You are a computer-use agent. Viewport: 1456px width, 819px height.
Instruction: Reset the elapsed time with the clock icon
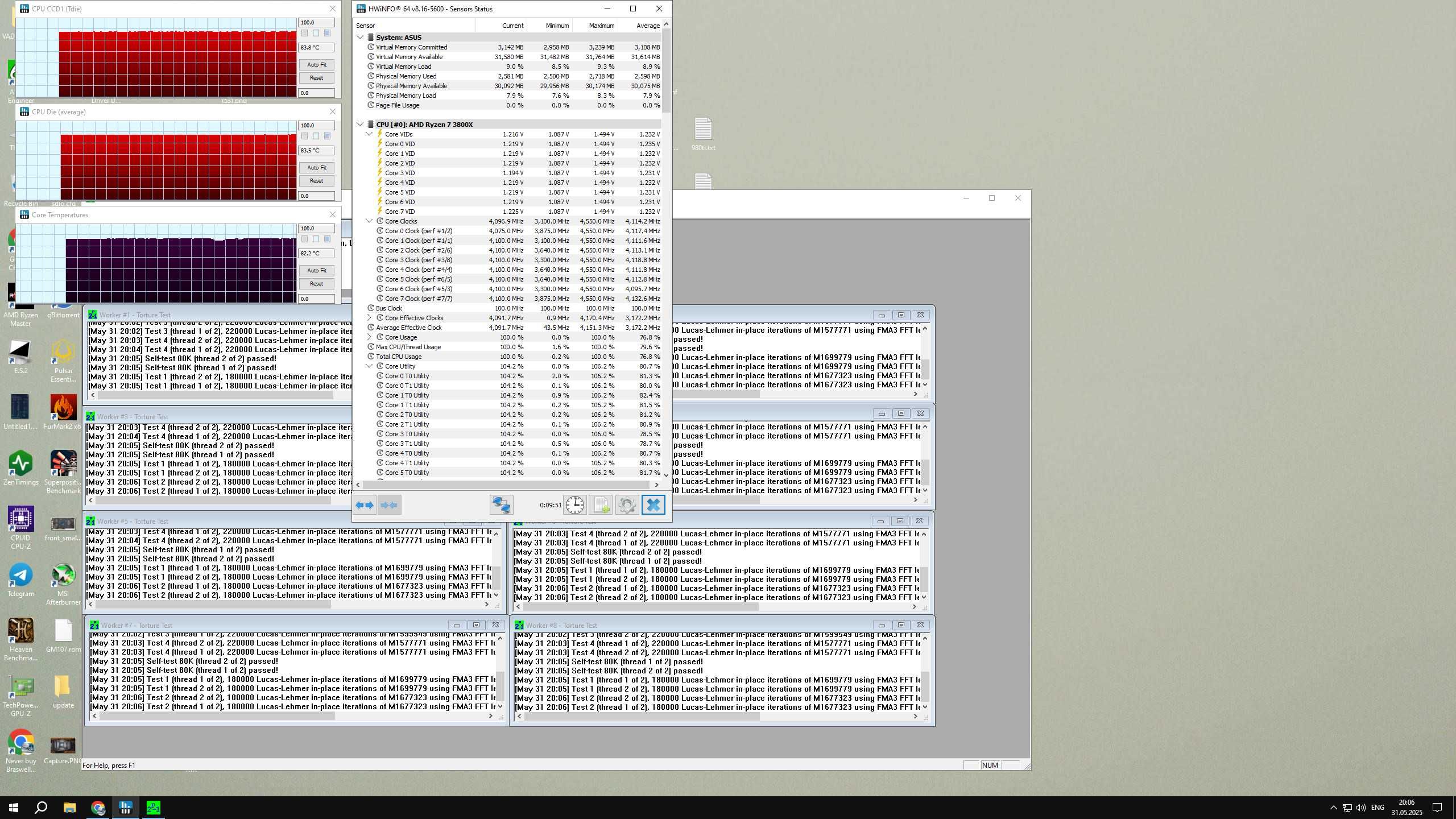[x=575, y=505]
